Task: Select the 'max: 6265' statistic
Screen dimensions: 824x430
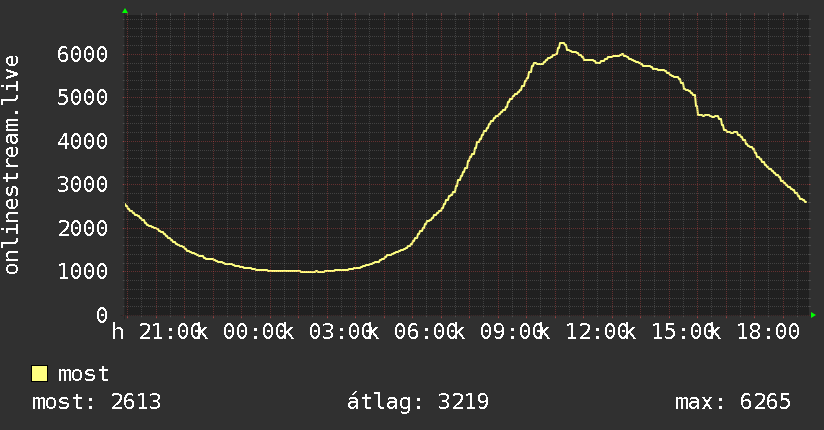Action: [733, 402]
